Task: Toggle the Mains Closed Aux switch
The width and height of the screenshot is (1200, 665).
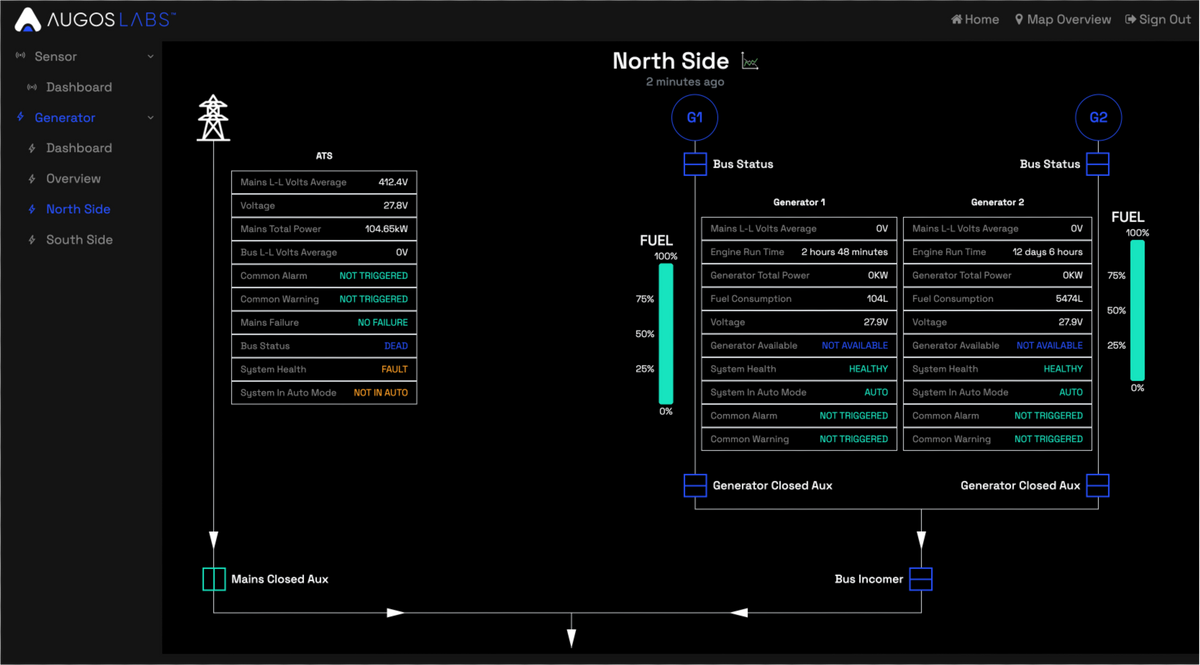Action: pyautogui.click(x=213, y=578)
